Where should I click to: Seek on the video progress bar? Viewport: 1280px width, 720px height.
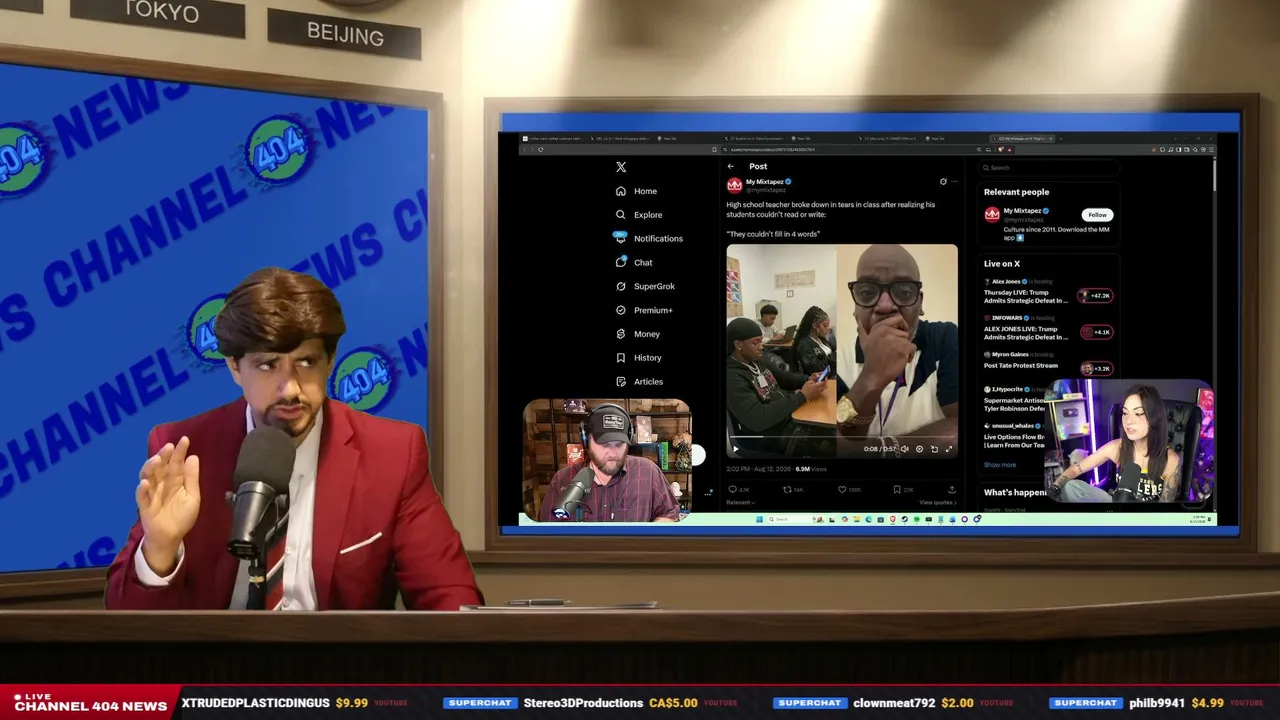click(x=841, y=437)
